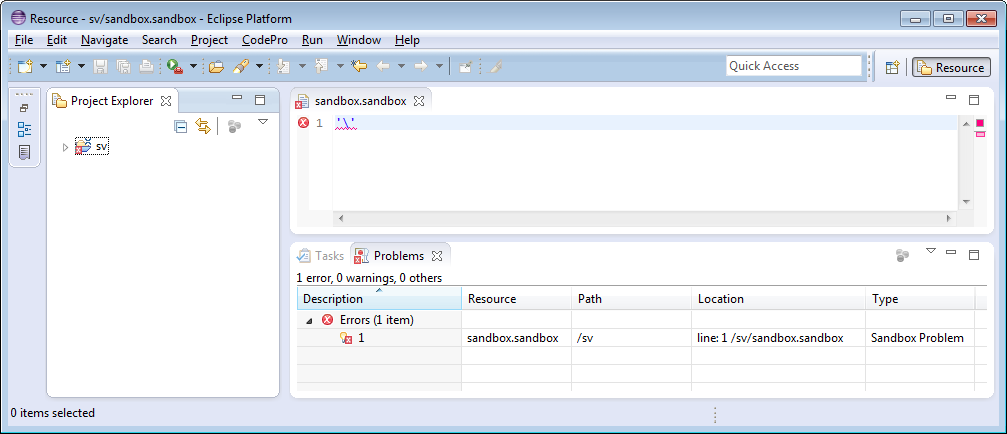Open the Search menu
The height and width of the screenshot is (434, 1007).
coord(159,40)
